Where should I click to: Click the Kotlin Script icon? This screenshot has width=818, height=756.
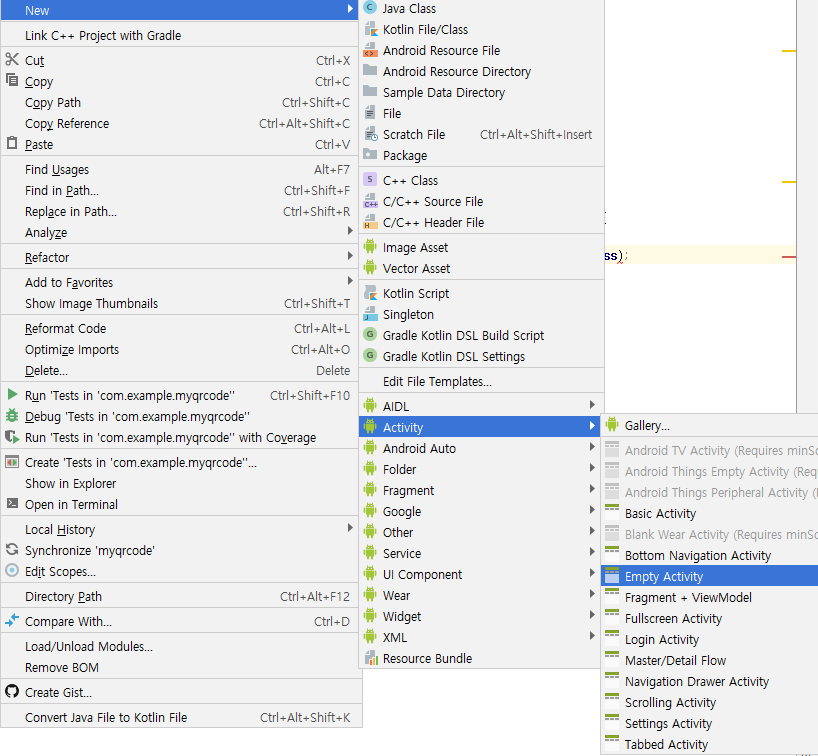click(x=370, y=293)
